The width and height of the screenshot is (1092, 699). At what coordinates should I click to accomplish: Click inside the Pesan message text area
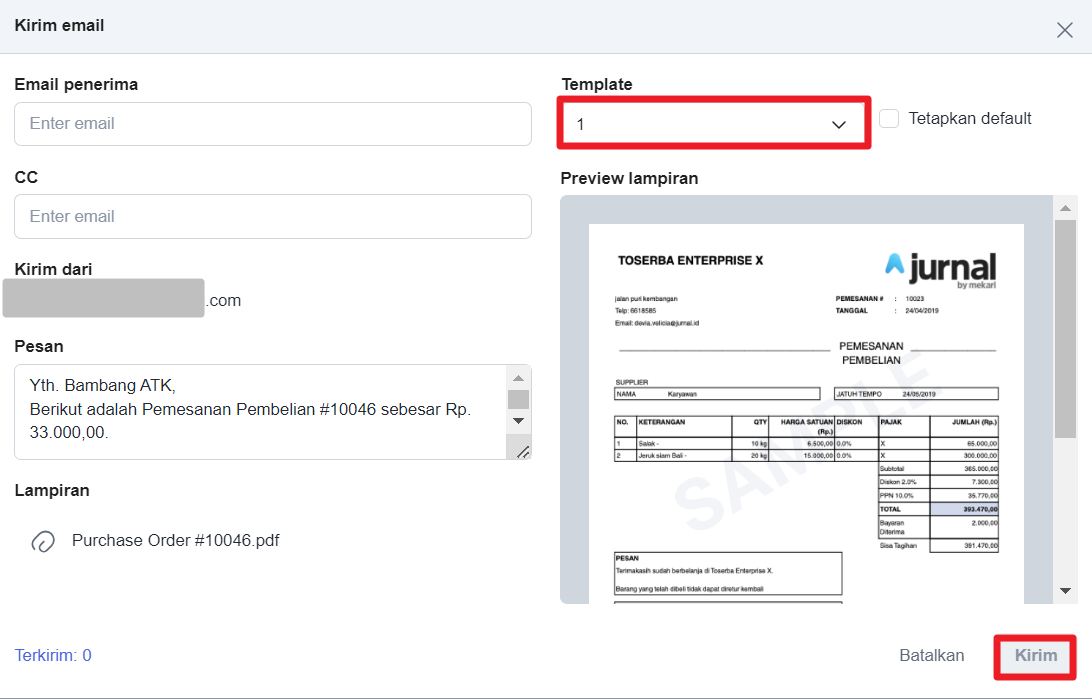[x=260, y=410]
